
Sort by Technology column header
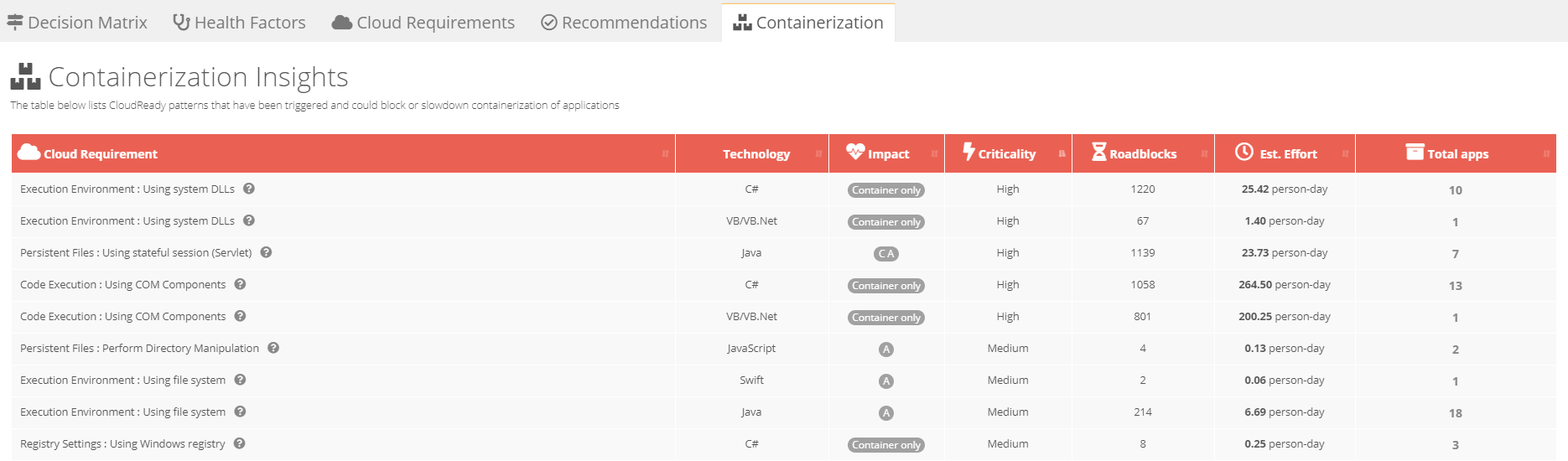coord(755,154)
